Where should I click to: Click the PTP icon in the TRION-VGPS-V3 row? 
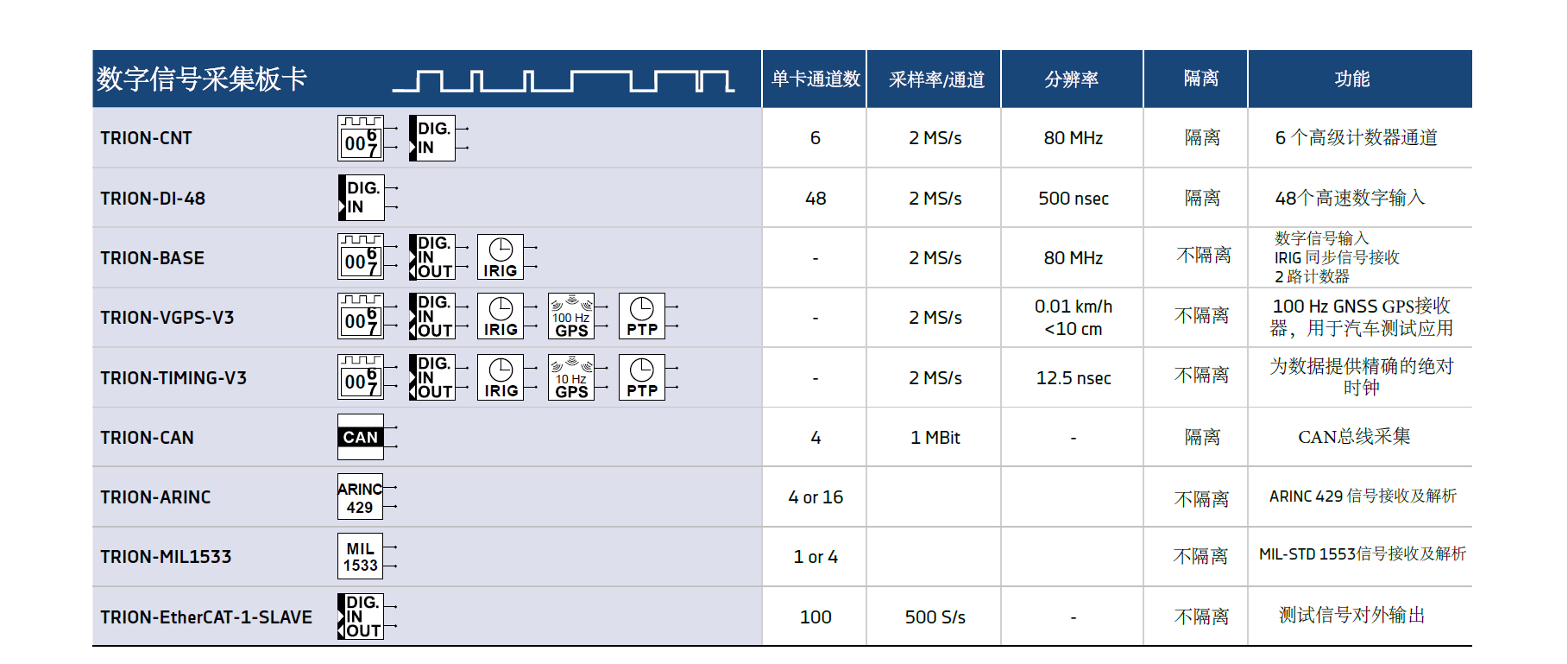tap(642, 317)
